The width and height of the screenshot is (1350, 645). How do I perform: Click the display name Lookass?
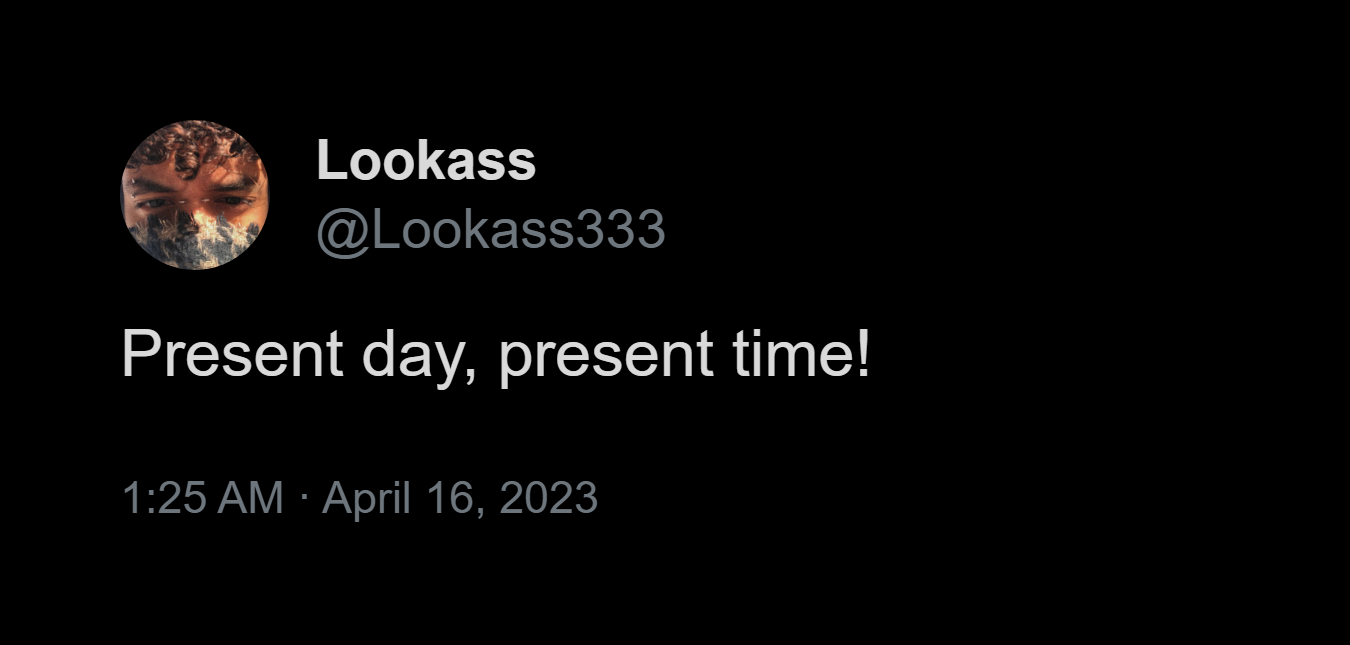(x=426, y=161)
